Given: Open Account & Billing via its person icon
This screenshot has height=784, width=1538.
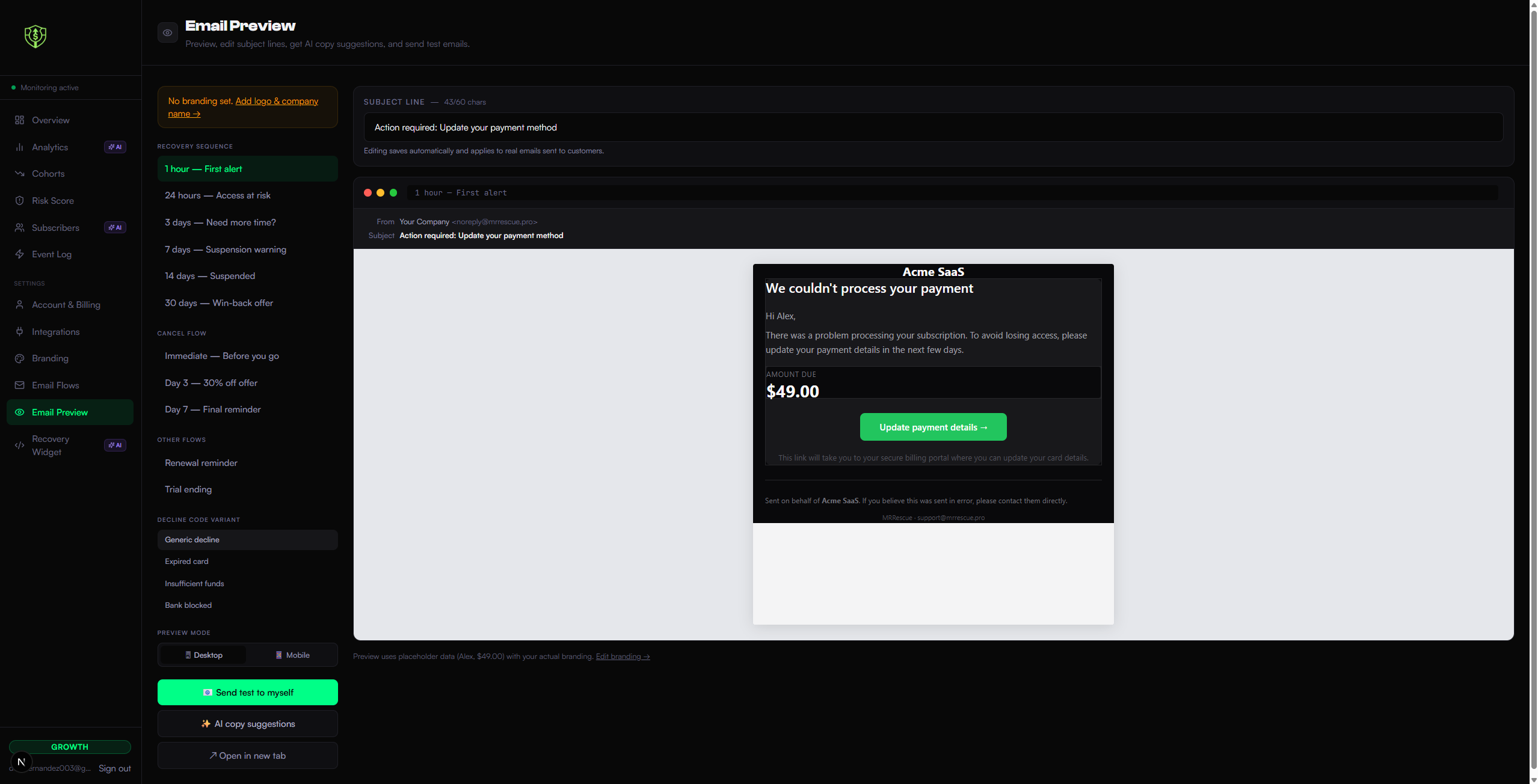Looking at the screenshot, I should (20, 305).
